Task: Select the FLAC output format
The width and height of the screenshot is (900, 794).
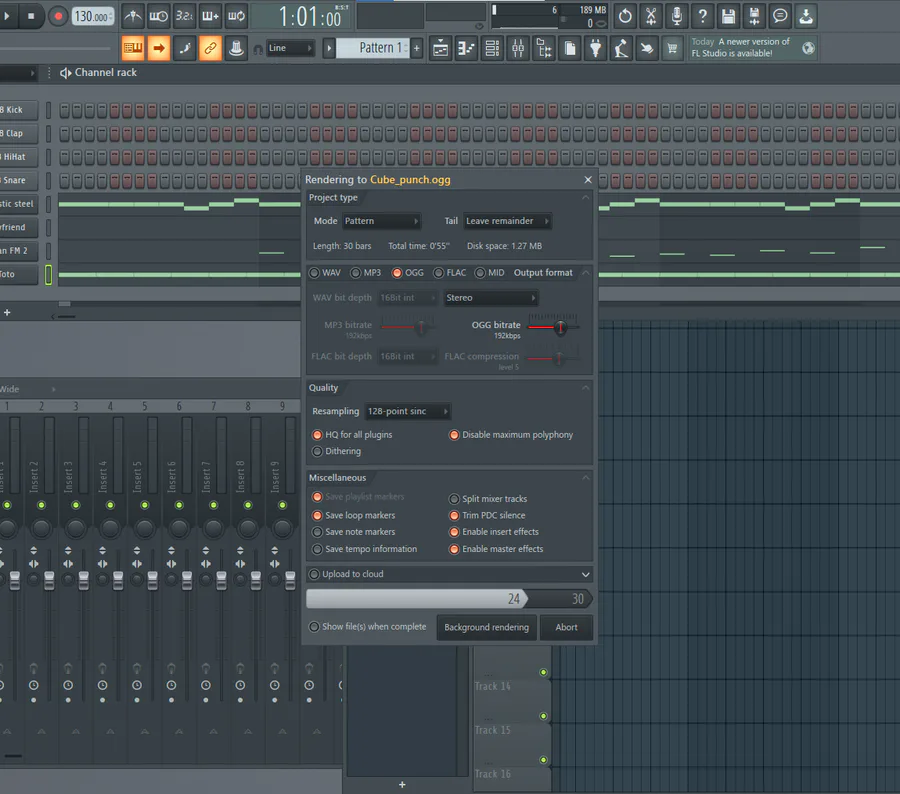Action: [439, 273]
